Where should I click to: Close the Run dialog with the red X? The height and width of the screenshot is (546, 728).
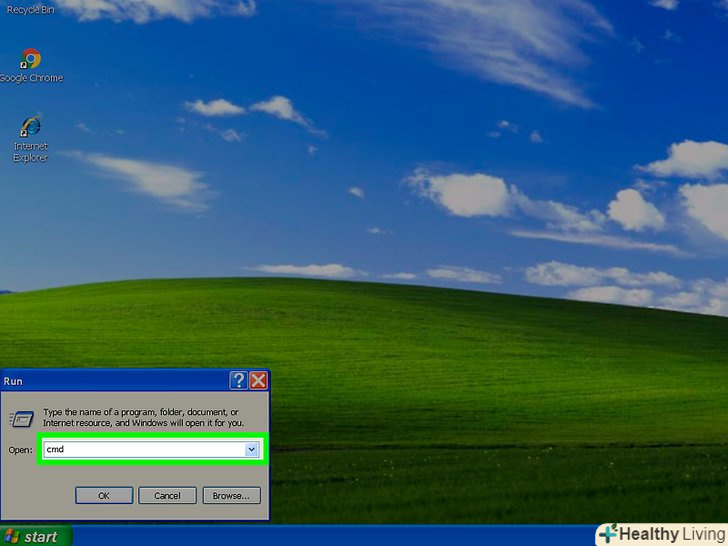(258, 381)
